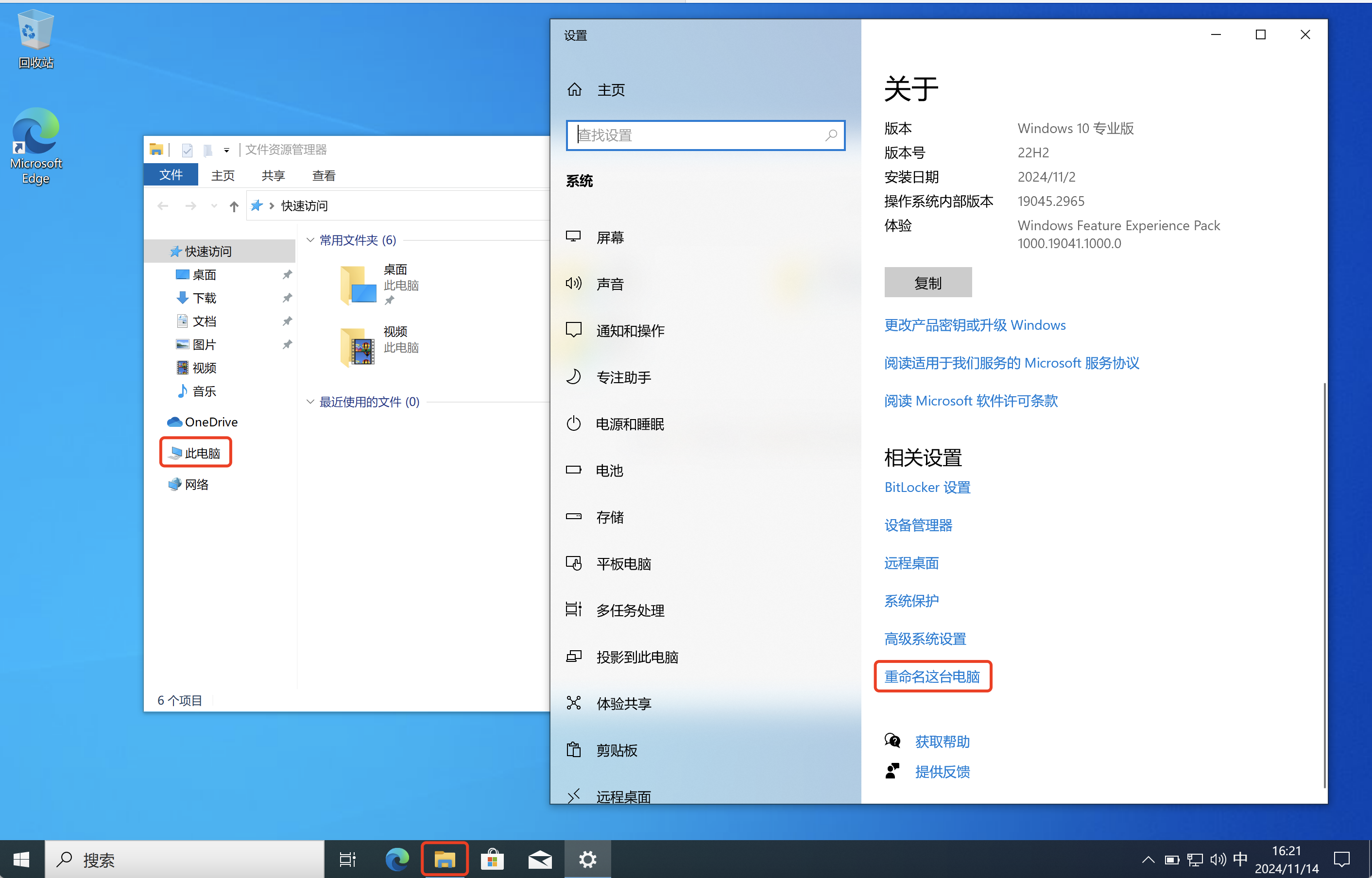Open Task View on the taskbar
Viewport: 1372px width, 878px height.
point(347,859)
